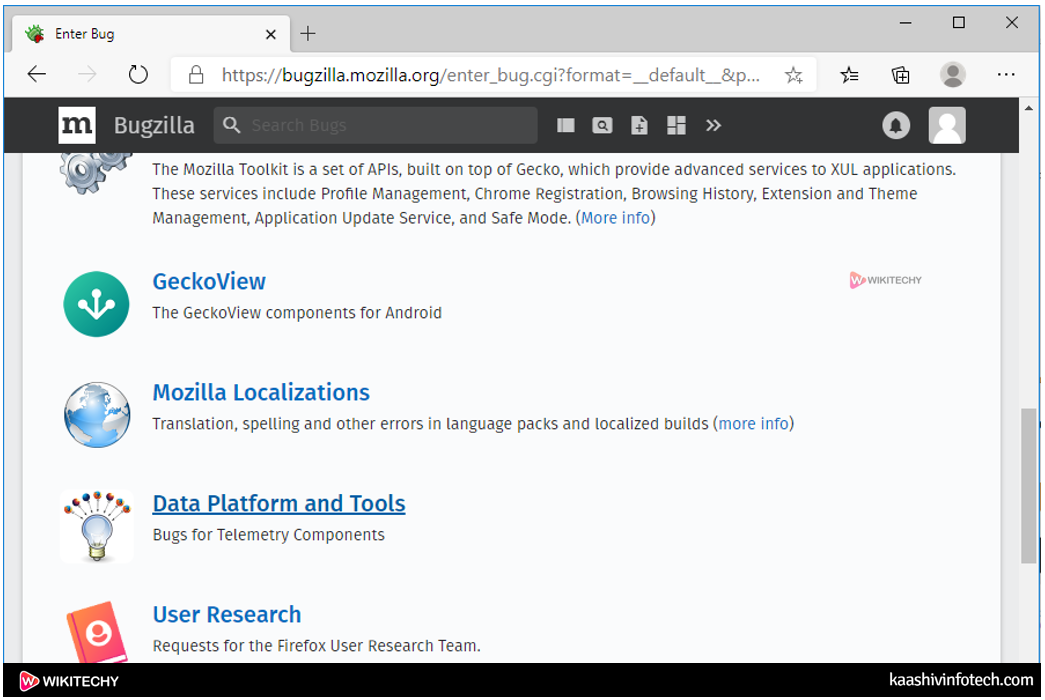The height and width of the screenshot is (700, 1045).
Task: Click the browser refresh button
Action: (138, 75)
